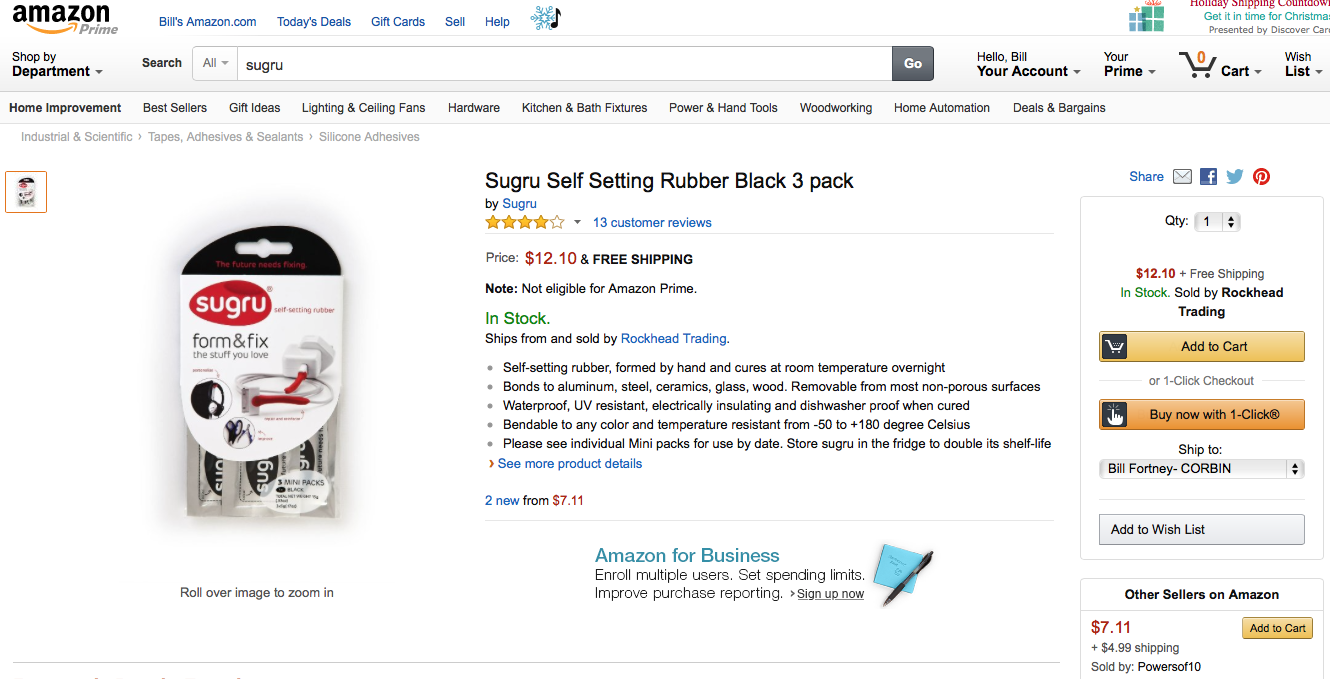1330x679 pixels.
Task: Click the star rating icons
Action: pyautogui.click(x=525, y=222)
